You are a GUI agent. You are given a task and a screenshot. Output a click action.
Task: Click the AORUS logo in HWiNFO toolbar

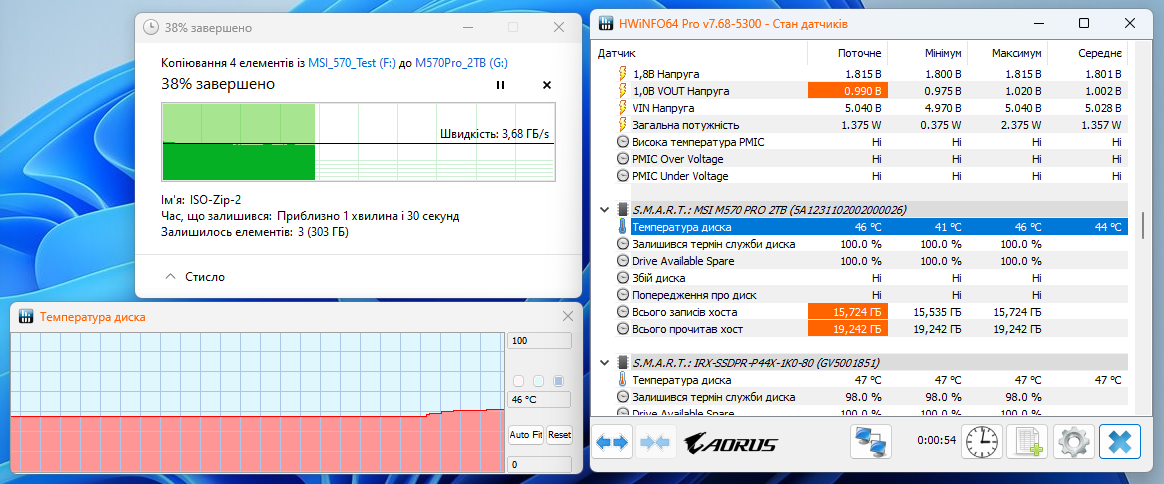[730, 444]
